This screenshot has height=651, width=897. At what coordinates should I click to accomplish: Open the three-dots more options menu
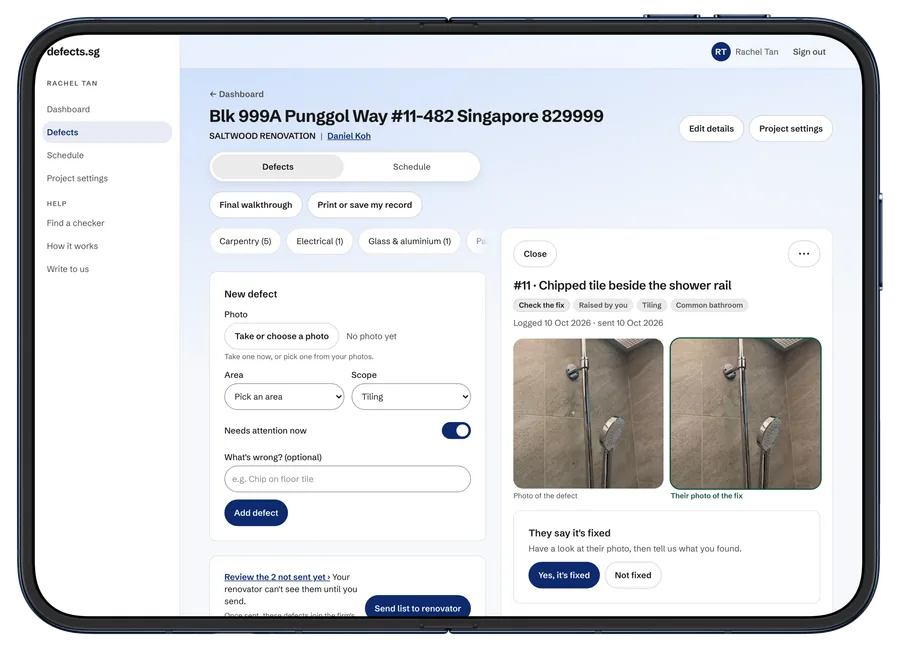tap(804, 254)
